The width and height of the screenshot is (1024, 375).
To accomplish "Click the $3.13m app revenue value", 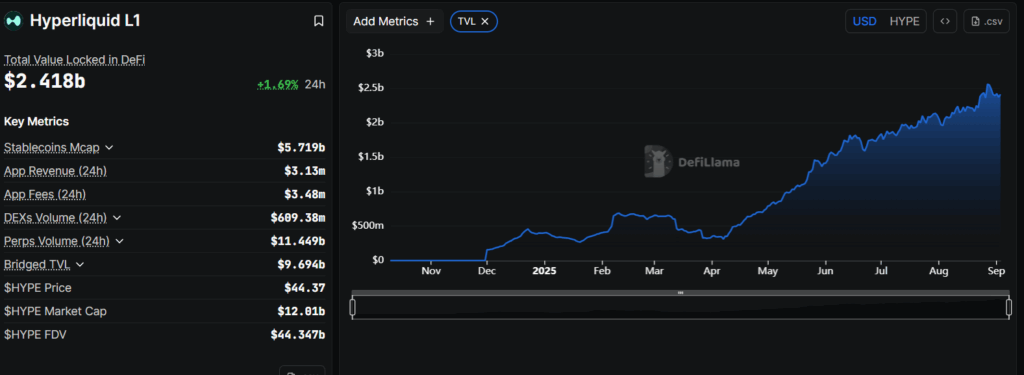I will (x=305, y=171).
